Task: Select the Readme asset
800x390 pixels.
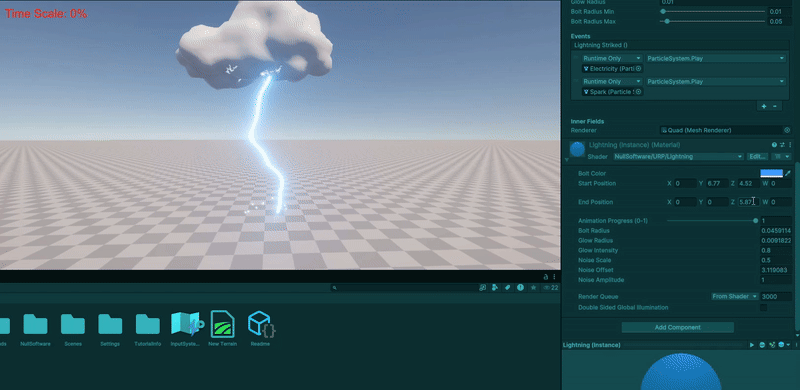Action: [260, 329]
